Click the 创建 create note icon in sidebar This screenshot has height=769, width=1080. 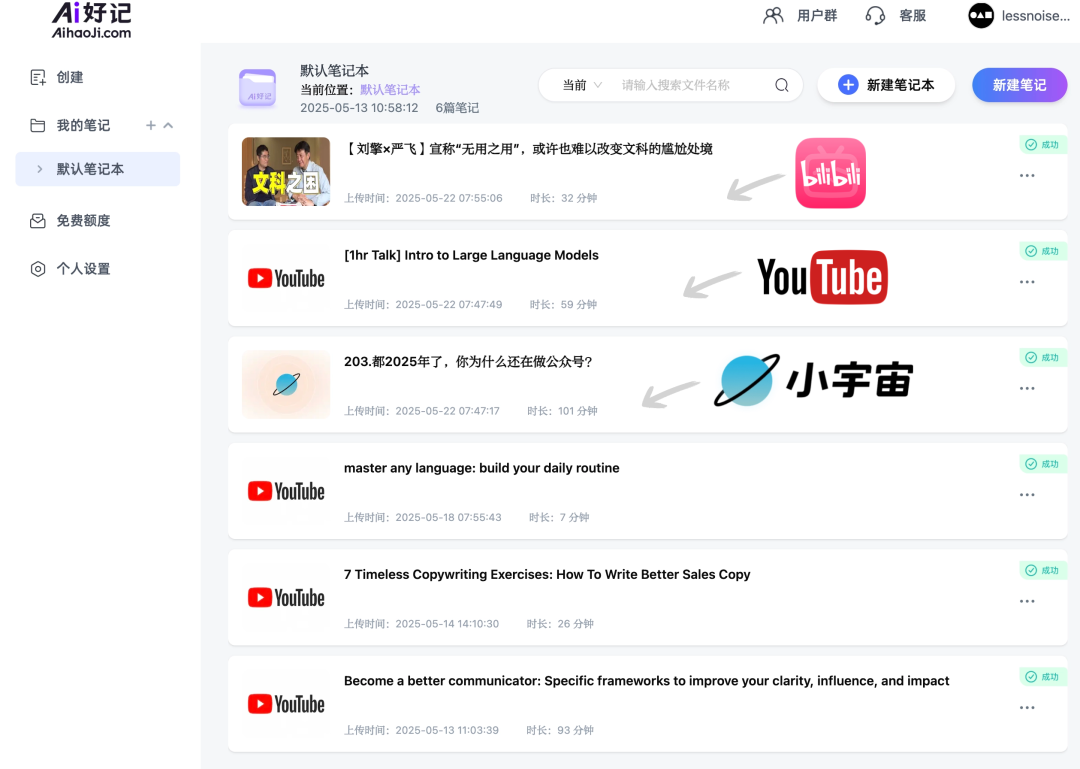point(38,77)
